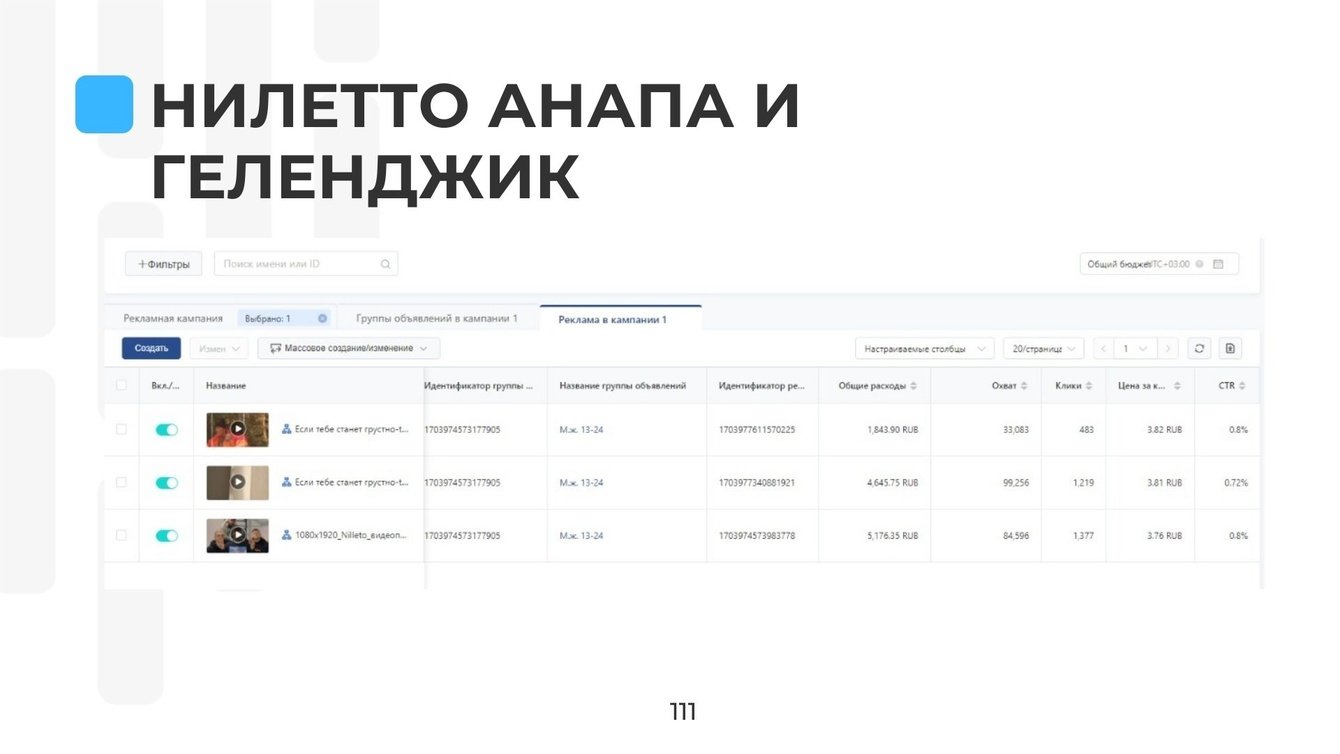Play the video thumbnail in the 1,843.90 RUB row
1340x754 pixels.
click(238, 429)
